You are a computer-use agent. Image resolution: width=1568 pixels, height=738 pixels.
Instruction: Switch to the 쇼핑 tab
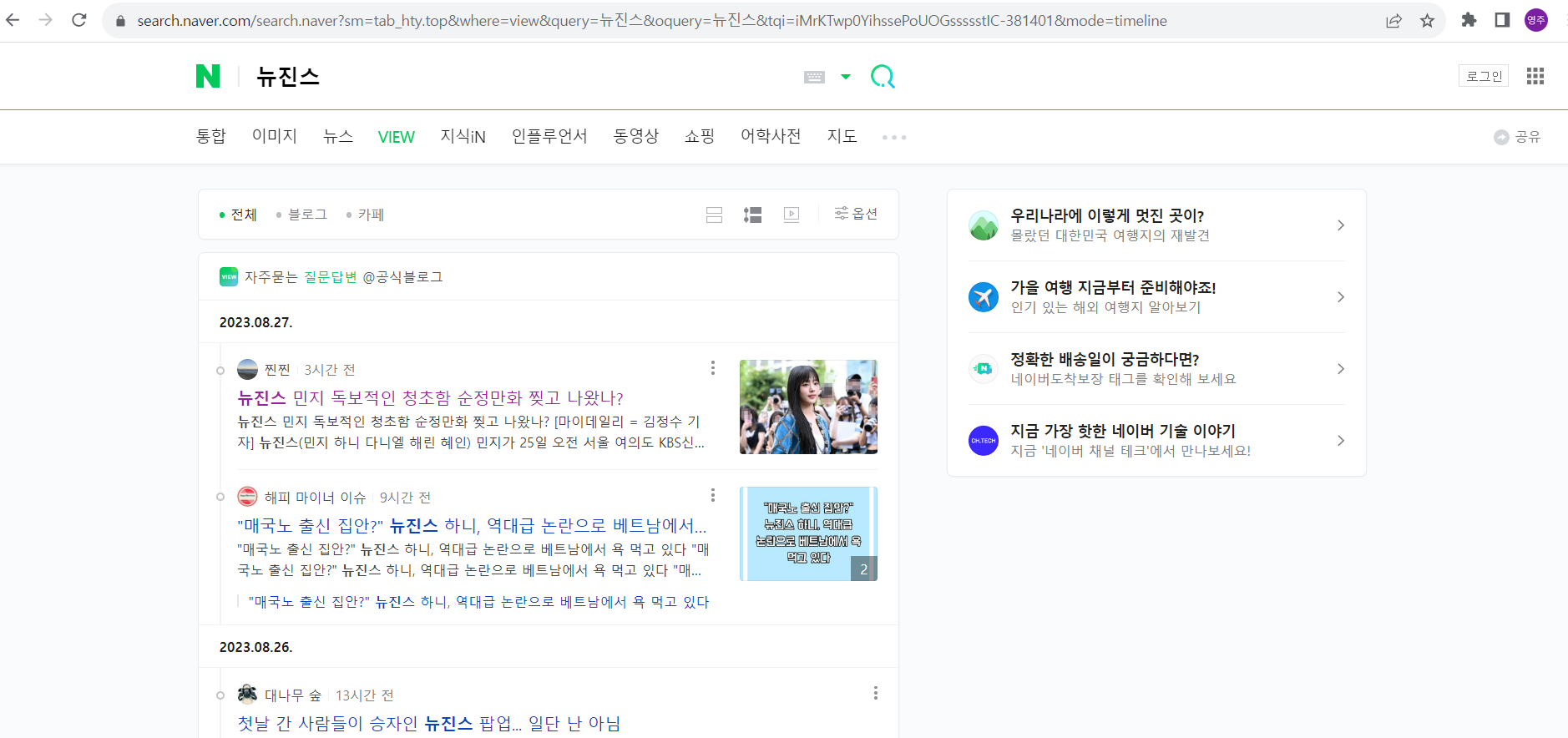tap(700, 136)
